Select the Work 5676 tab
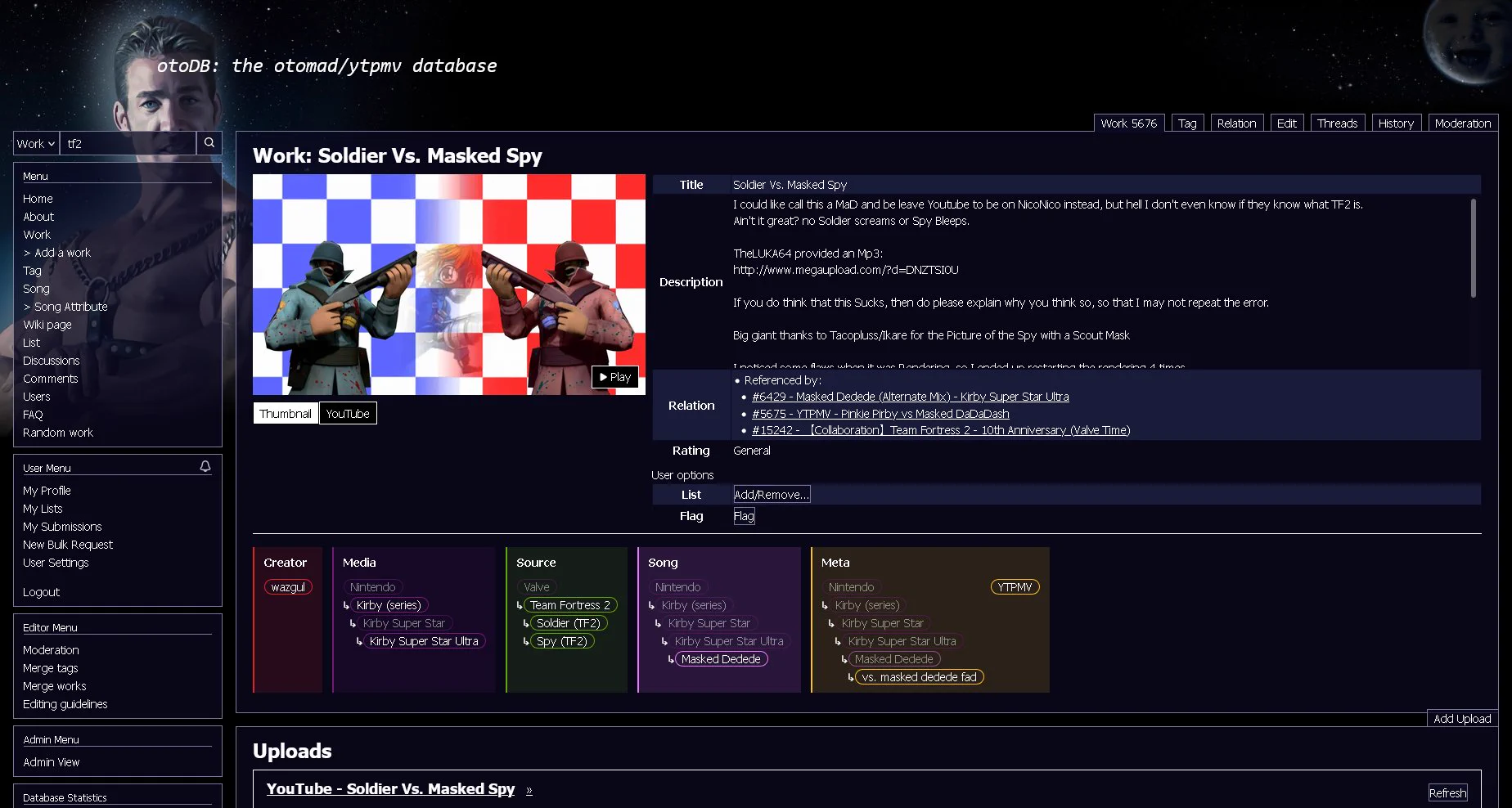The height and width of the screenshot is (808, 1512). tap(1129, 123)
